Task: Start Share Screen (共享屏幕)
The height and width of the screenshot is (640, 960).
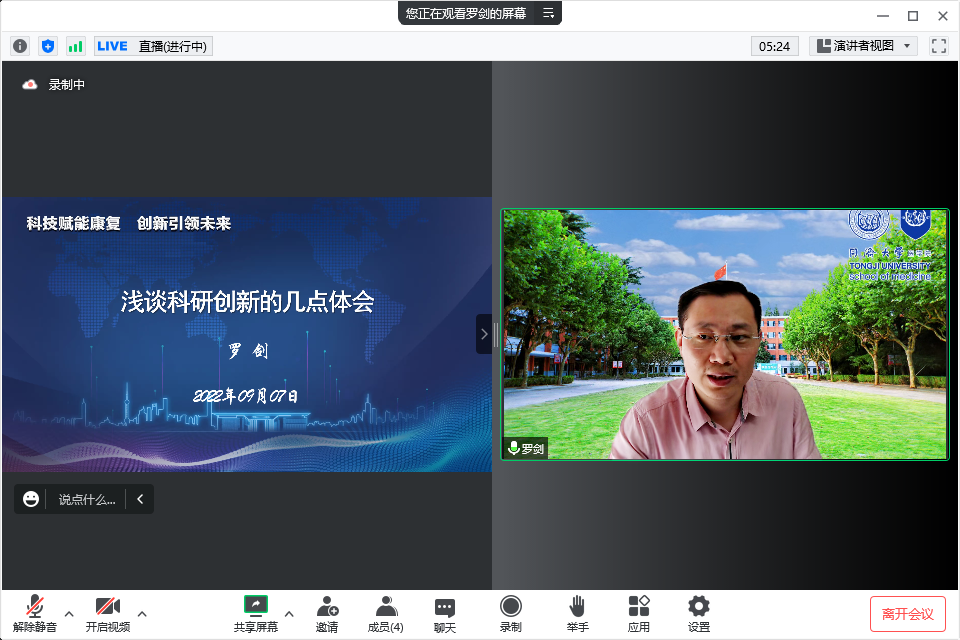Action: [x=256, y=613]
